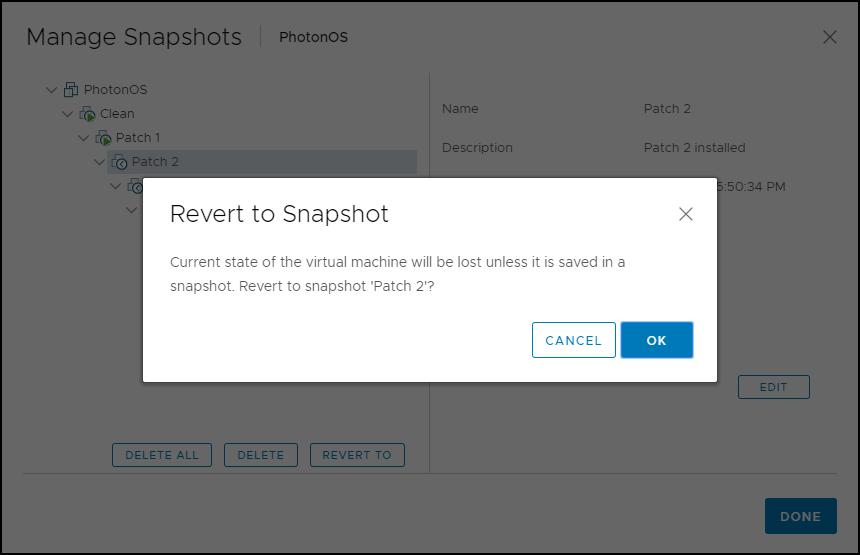
Task: Click the snapshot icon below Patch 2
Action: click(x=135, y=186)
